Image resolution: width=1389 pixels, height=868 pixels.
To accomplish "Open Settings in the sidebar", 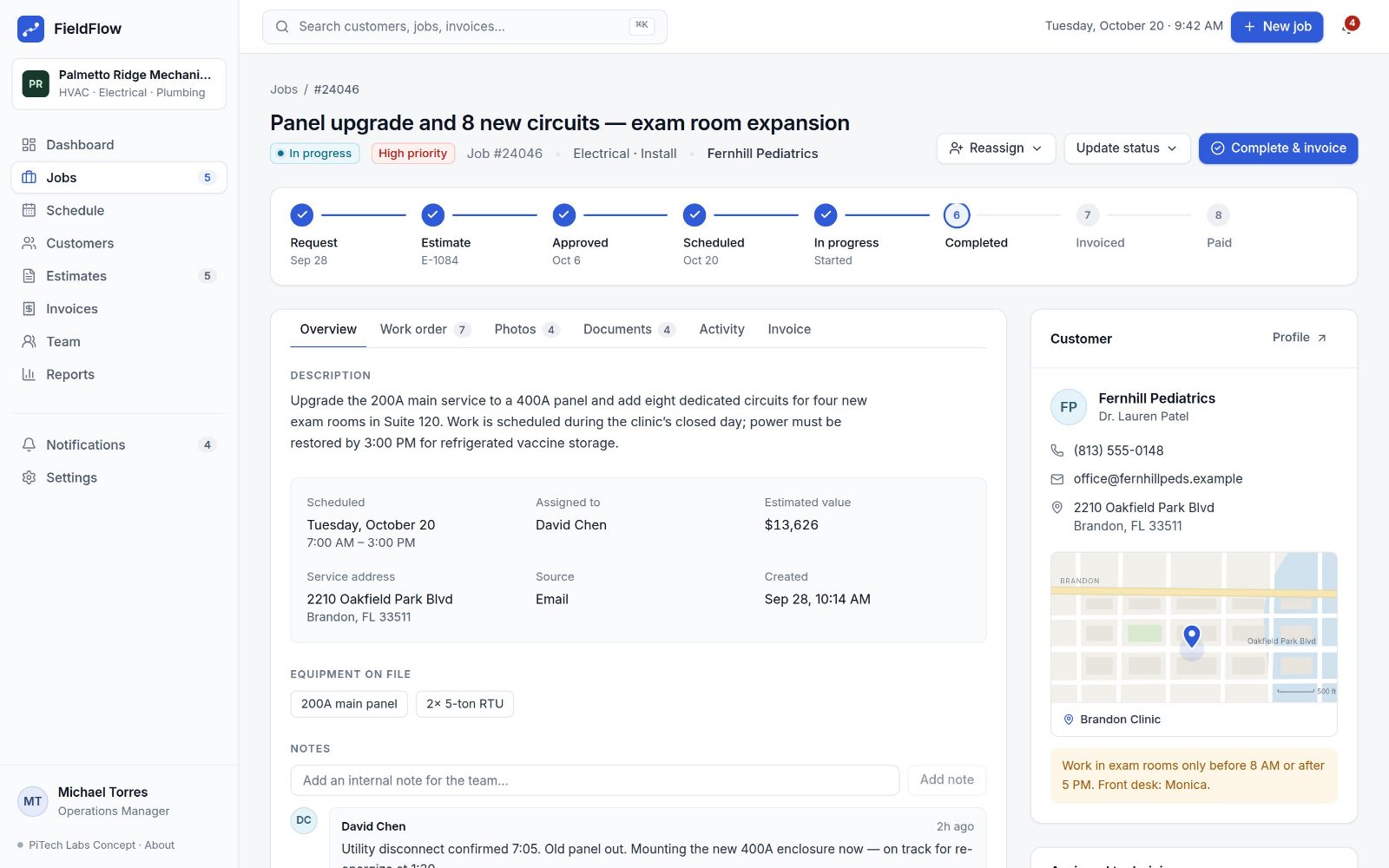I will coord(119,477).
